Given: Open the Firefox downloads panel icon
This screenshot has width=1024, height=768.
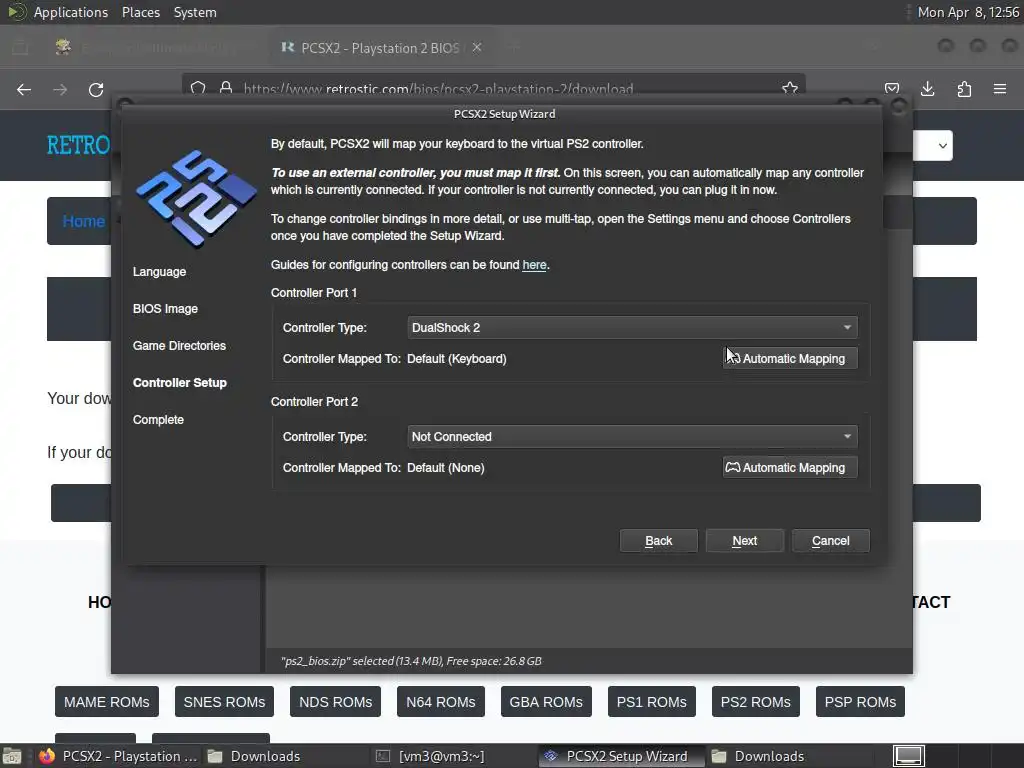Looking at the screenshot, I should [927, 89].
